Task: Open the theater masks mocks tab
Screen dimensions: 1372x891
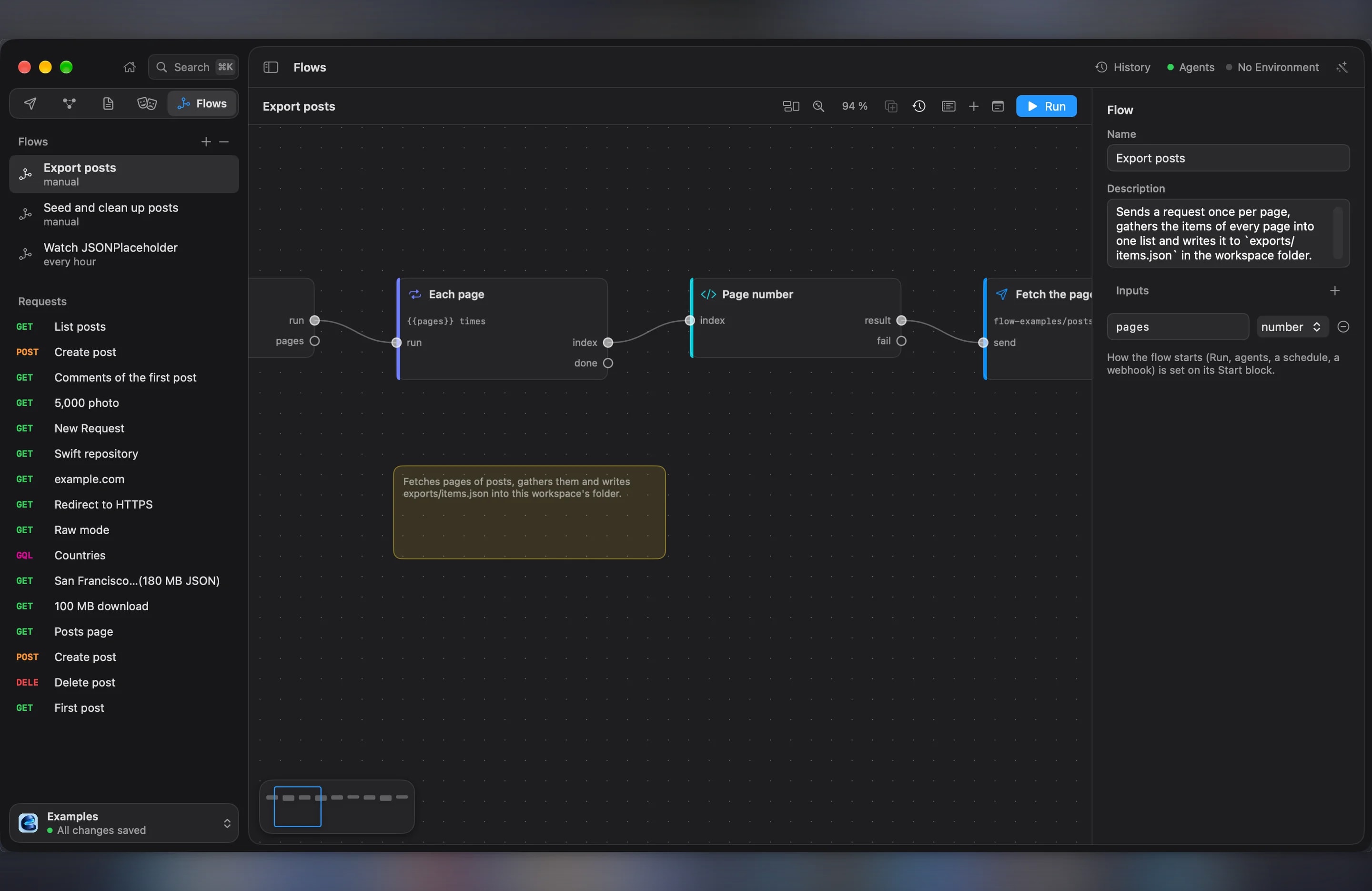Action: pyautogui.click(x=147, y=104)
